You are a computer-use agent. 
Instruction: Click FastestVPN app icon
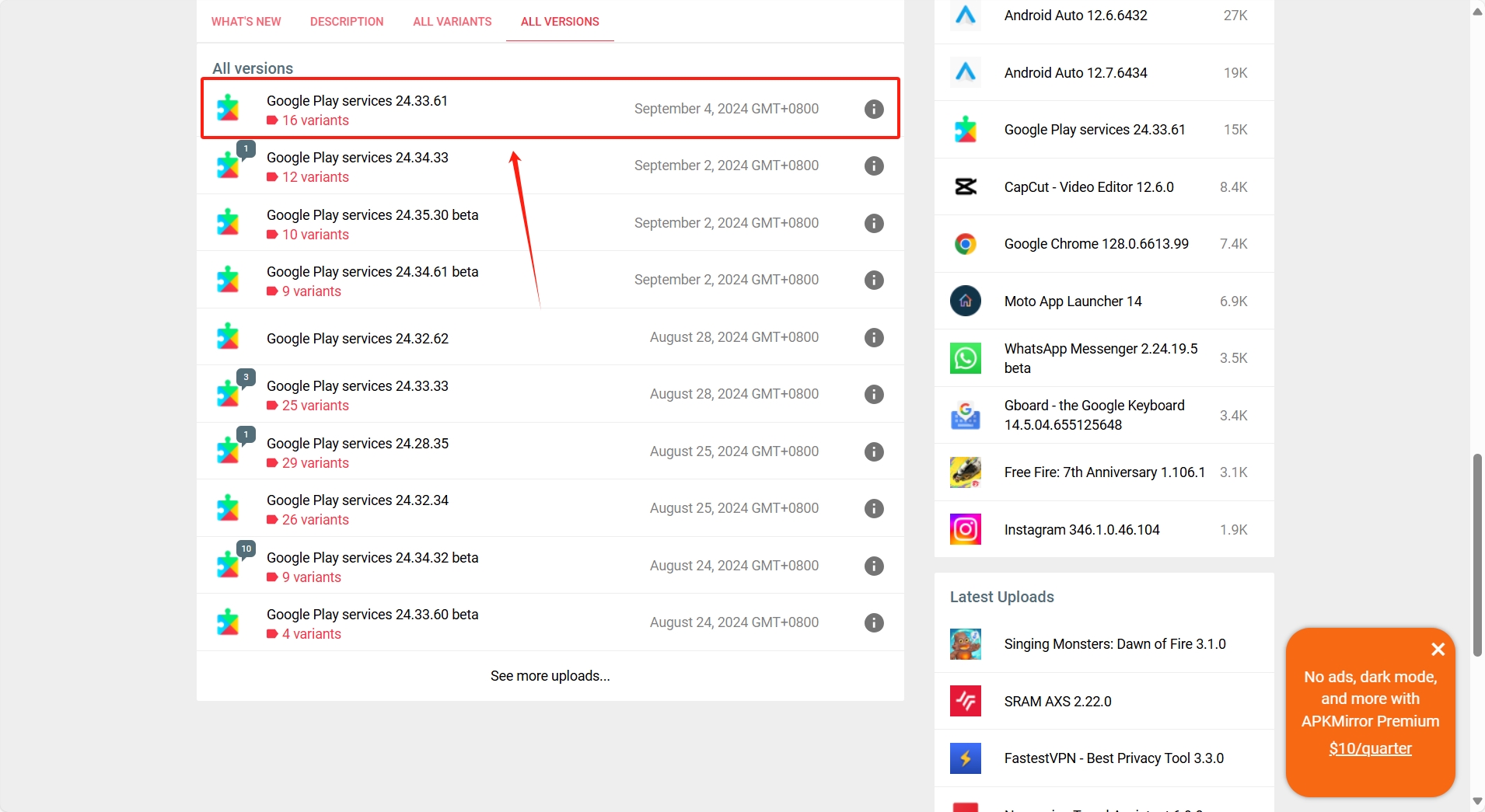[966, 758]
